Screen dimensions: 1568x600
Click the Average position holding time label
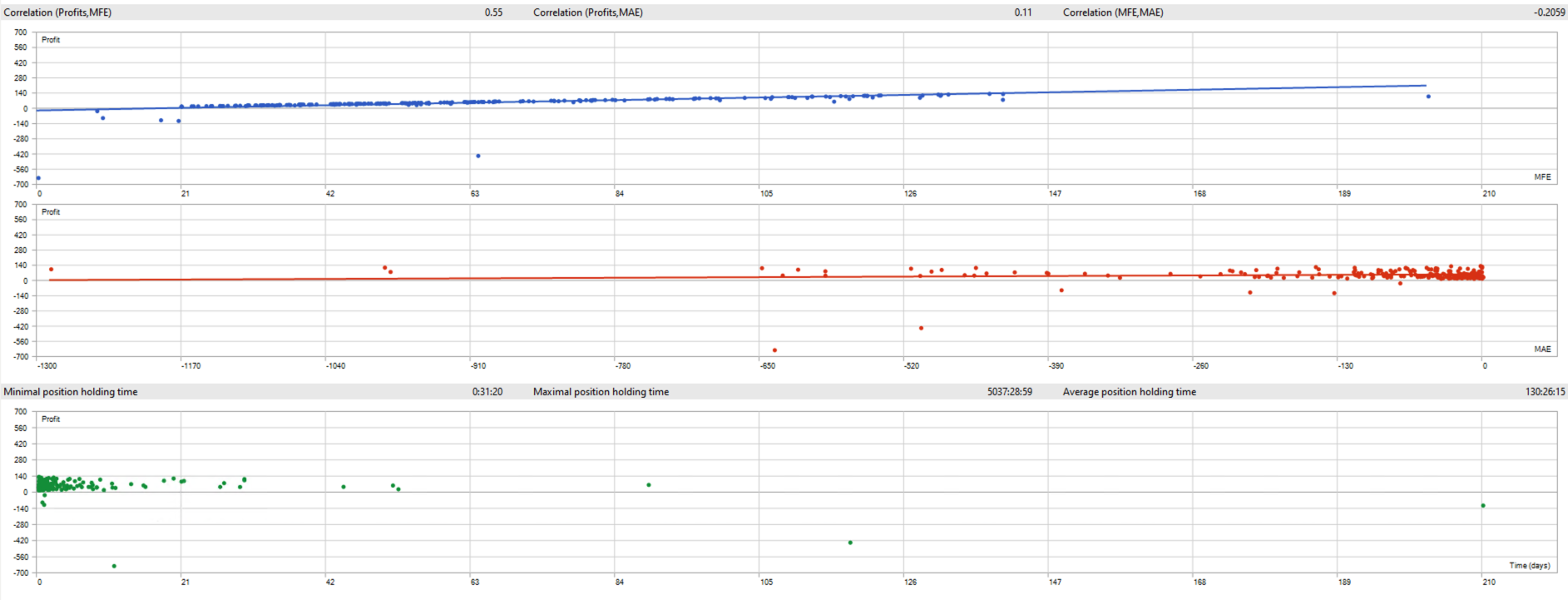click(x=1129, y=392)
